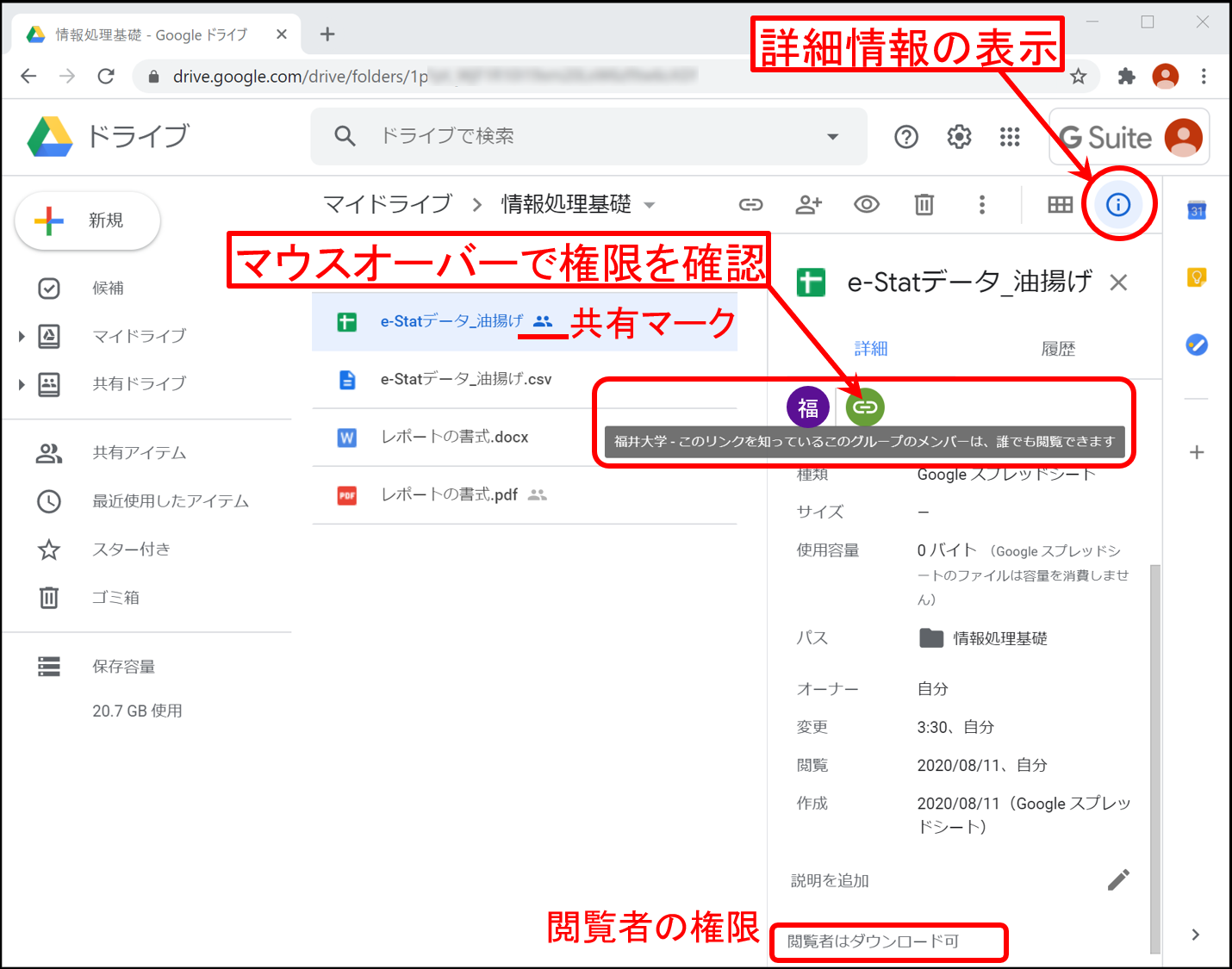Click the green link sharing icon

click(865, 407)
